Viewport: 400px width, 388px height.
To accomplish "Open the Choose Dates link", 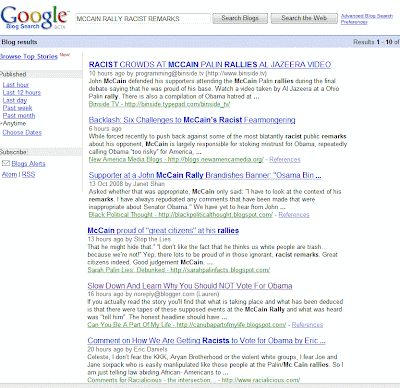I will click(22, 132).
